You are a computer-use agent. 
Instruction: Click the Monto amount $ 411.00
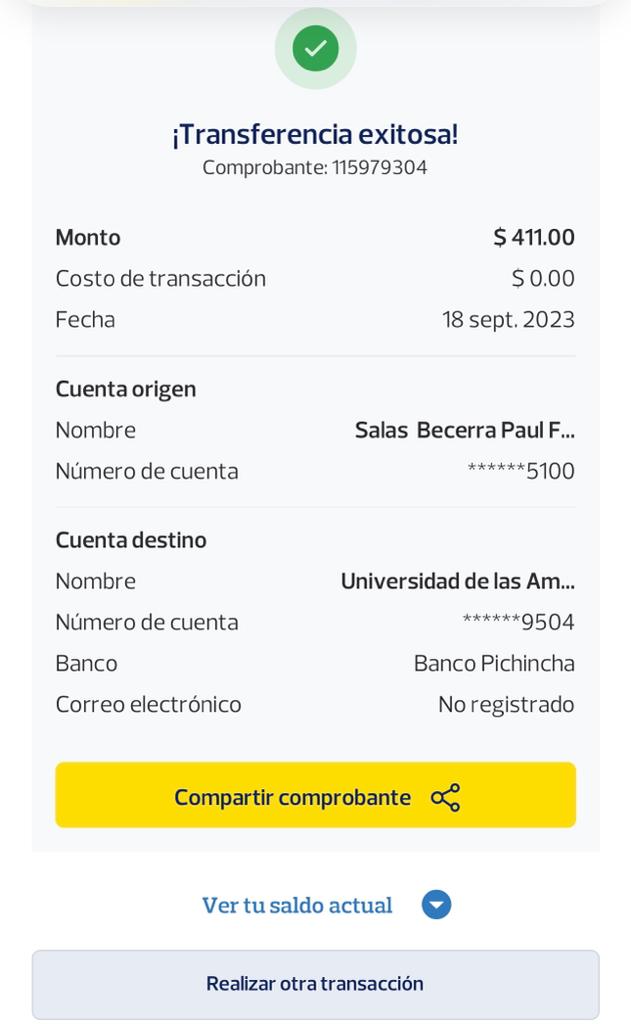[x=534, y=237]
